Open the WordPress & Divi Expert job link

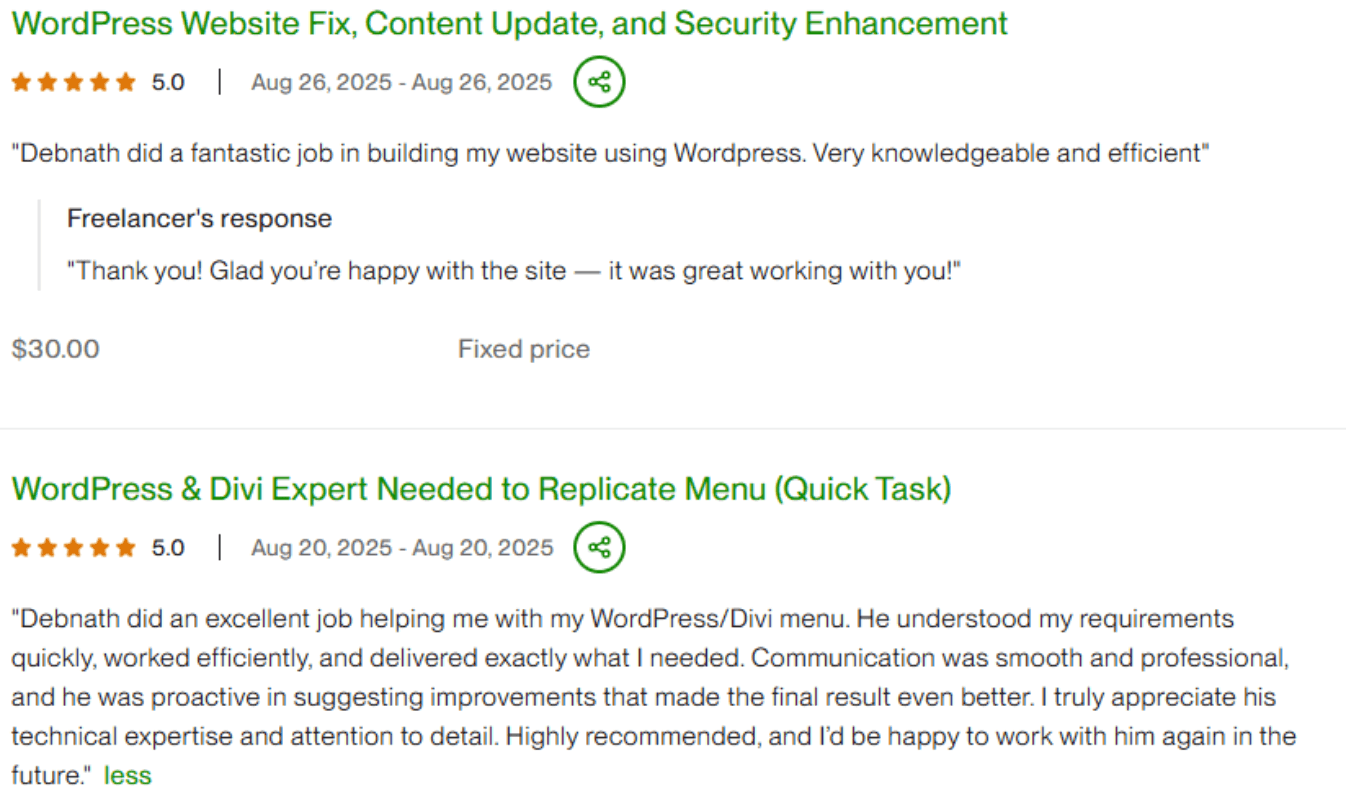(481, 489)
